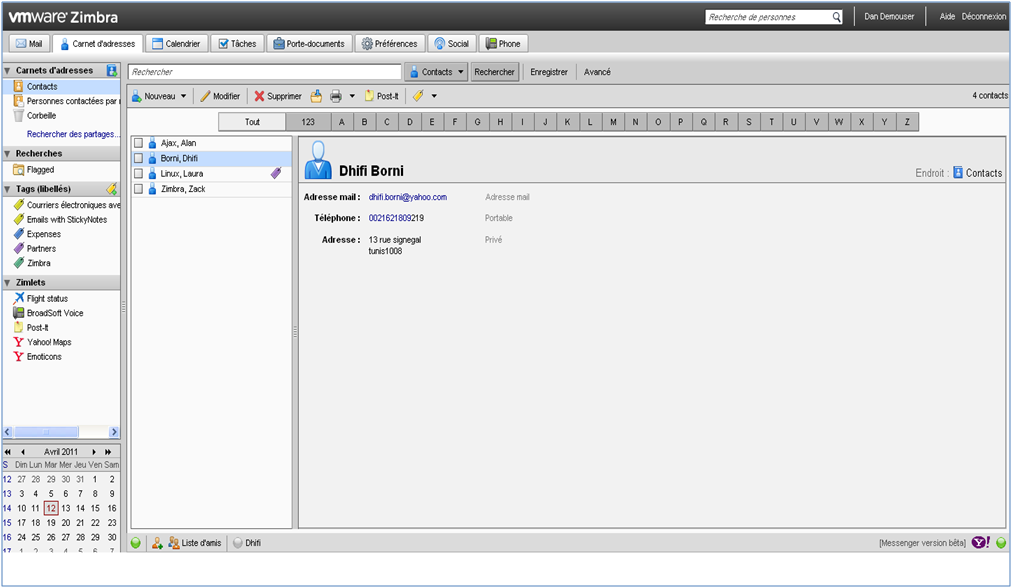Switch to the Préférences tab

[389, 44]
